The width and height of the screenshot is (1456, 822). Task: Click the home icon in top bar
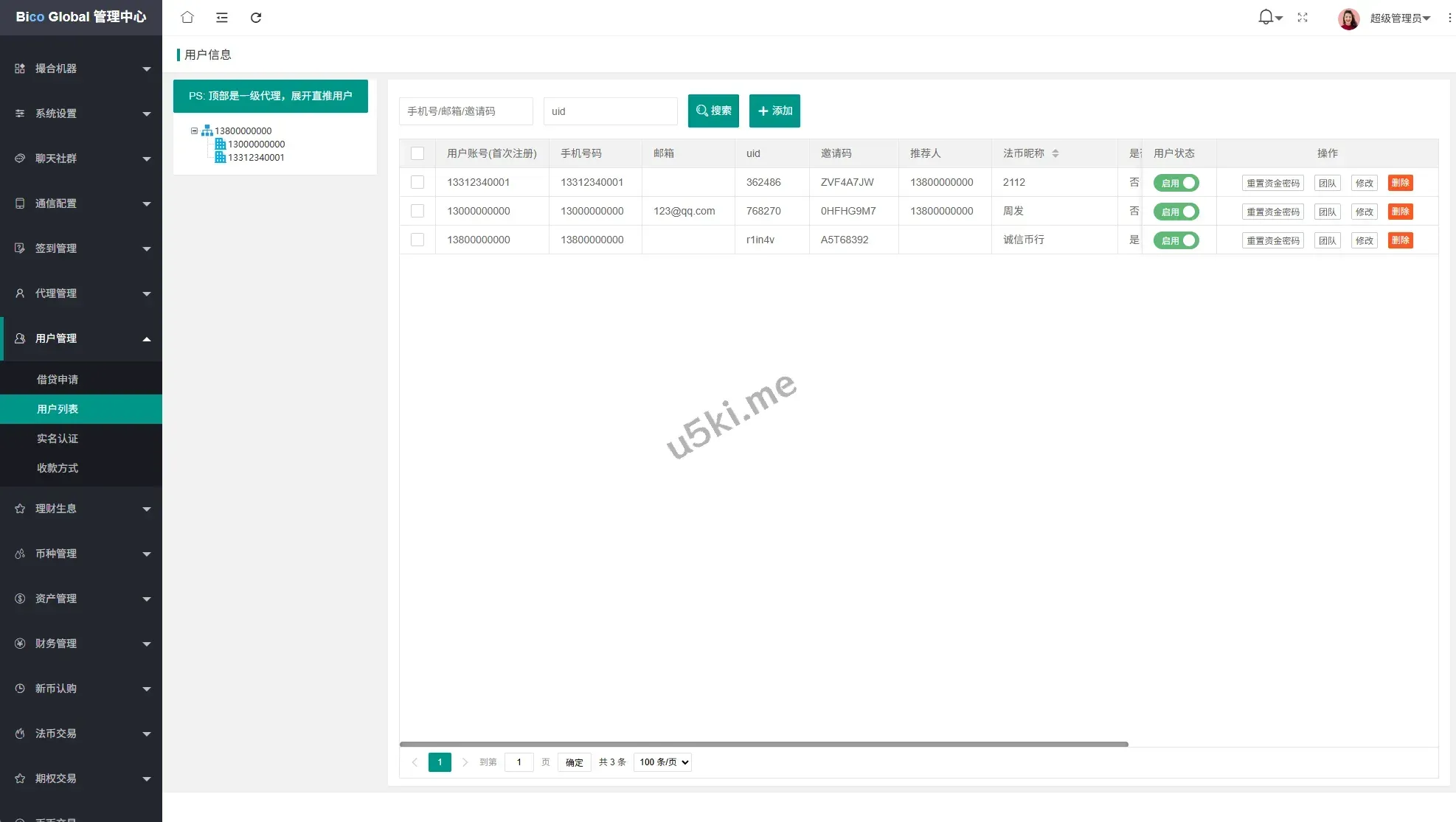click(x=187, y=17)
